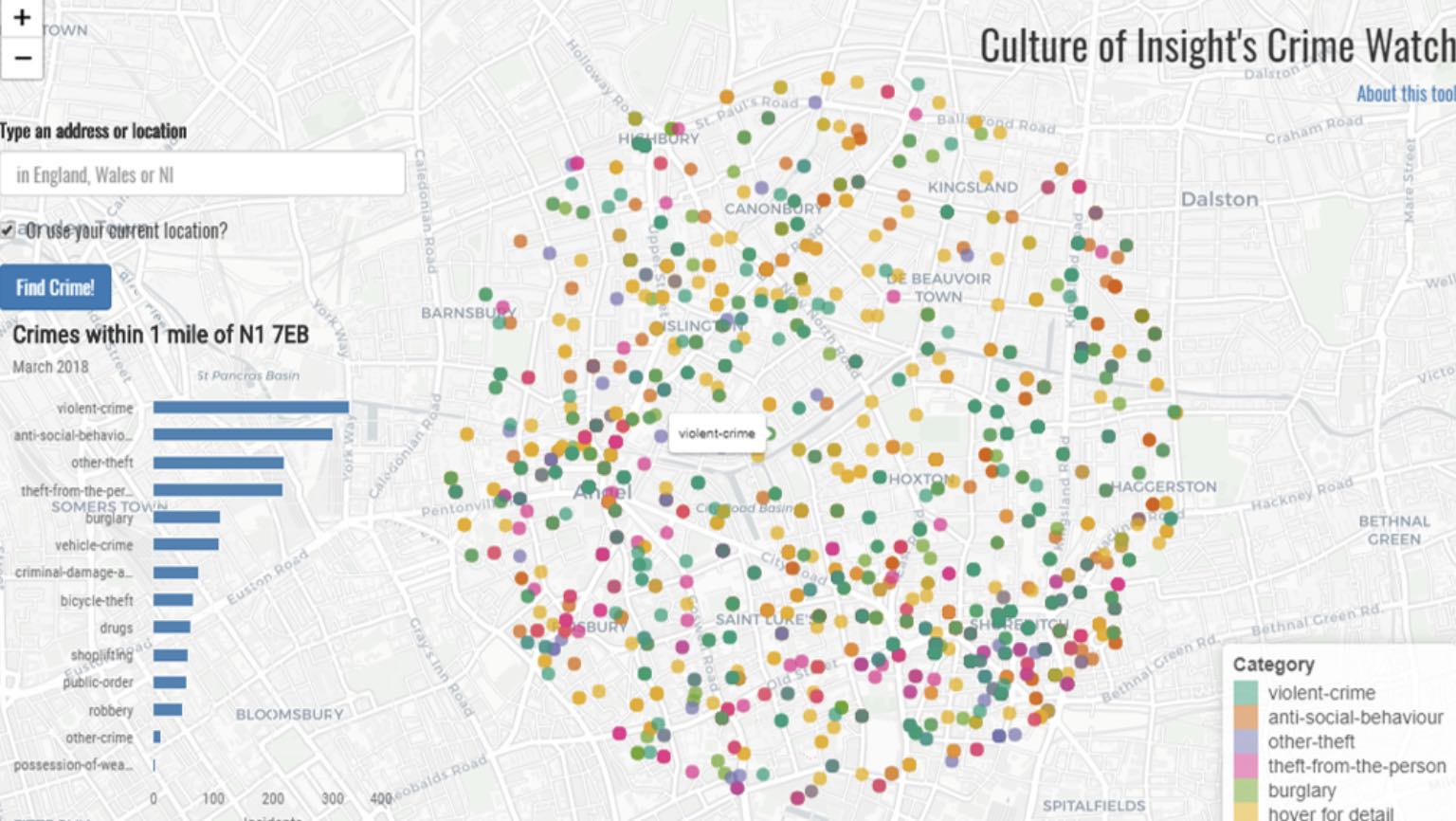The width and height of the screenshot is (1456, 821).
Task: Click the vehicle-crime bar in chart
Action: pyautogui.click(x=186, y=544)
